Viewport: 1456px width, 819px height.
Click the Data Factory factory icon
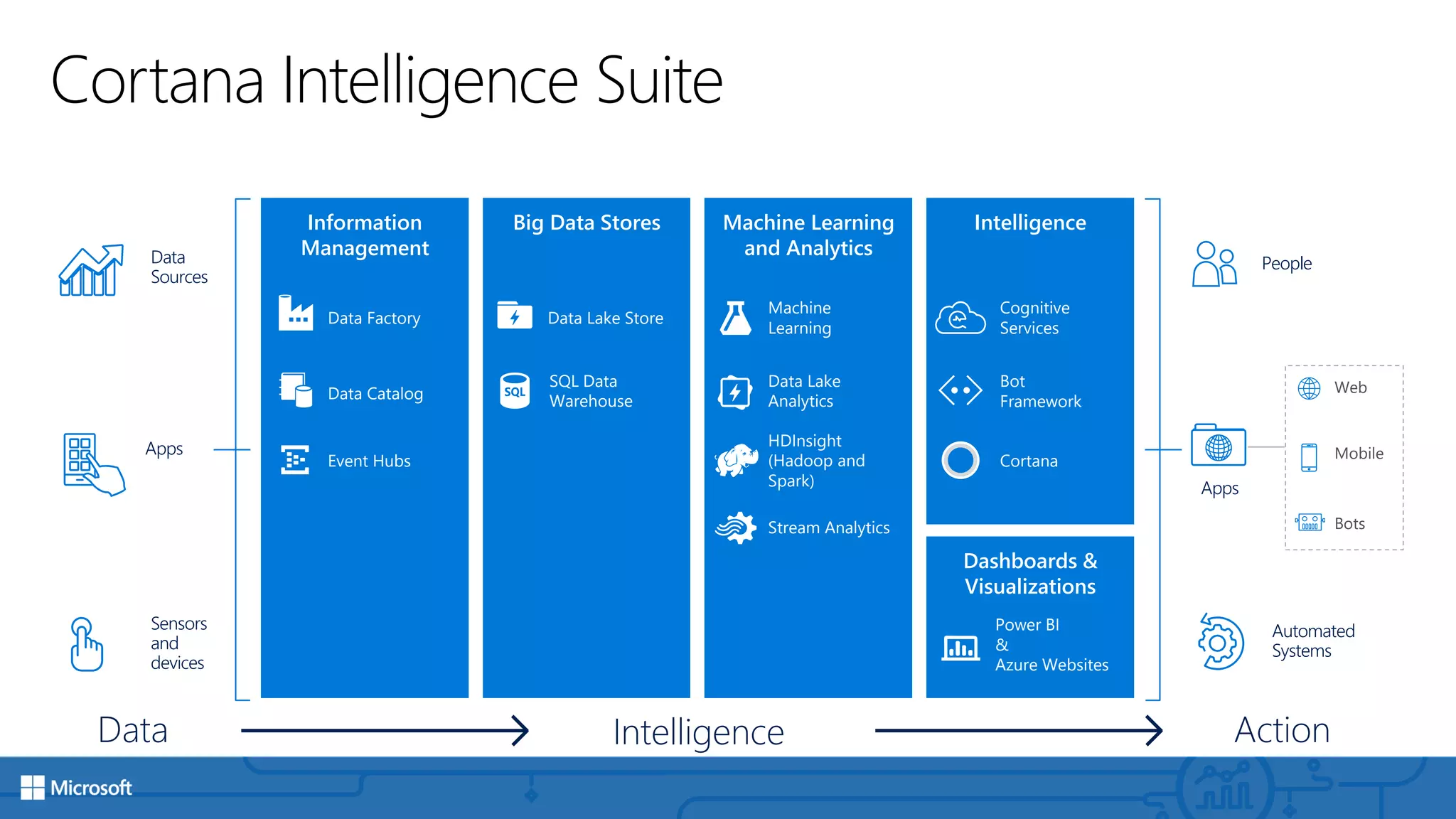click(x=296, y=313)
